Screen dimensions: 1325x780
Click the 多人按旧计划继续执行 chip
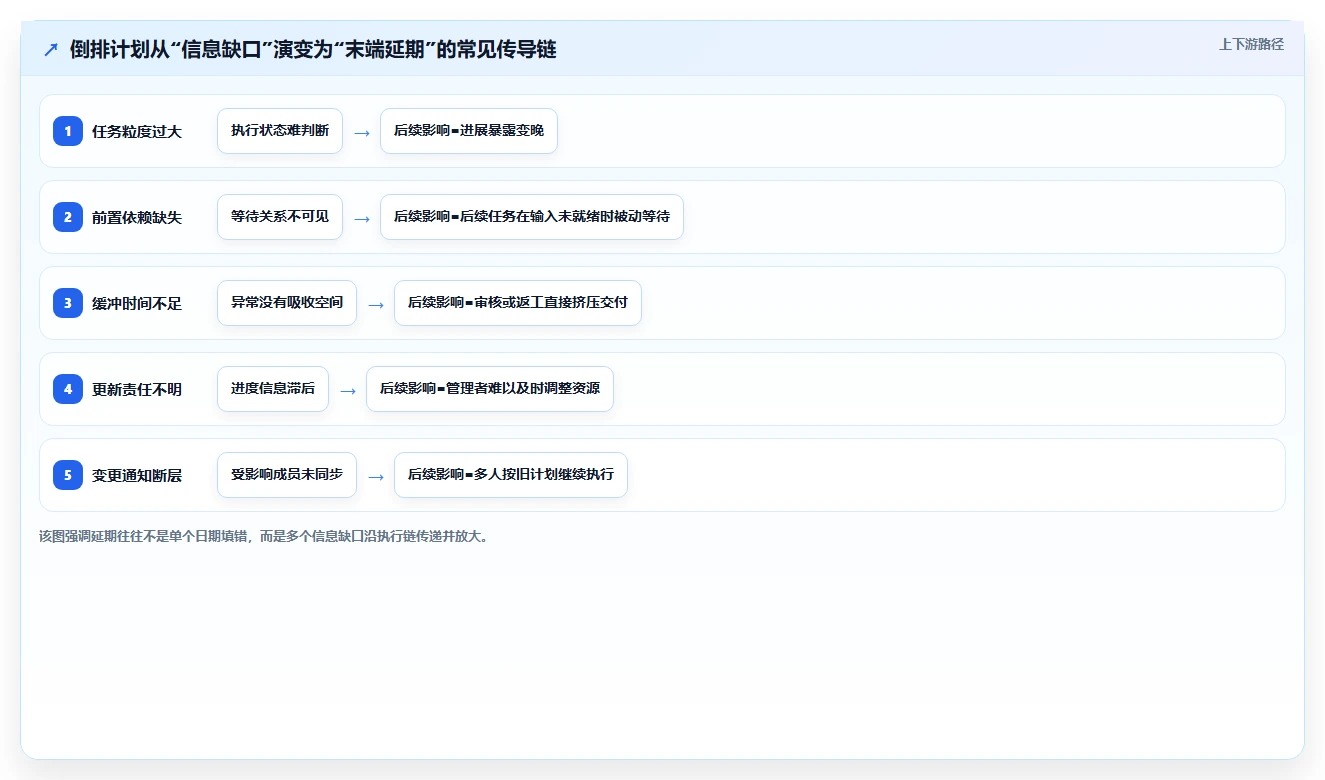pos(511,475)
